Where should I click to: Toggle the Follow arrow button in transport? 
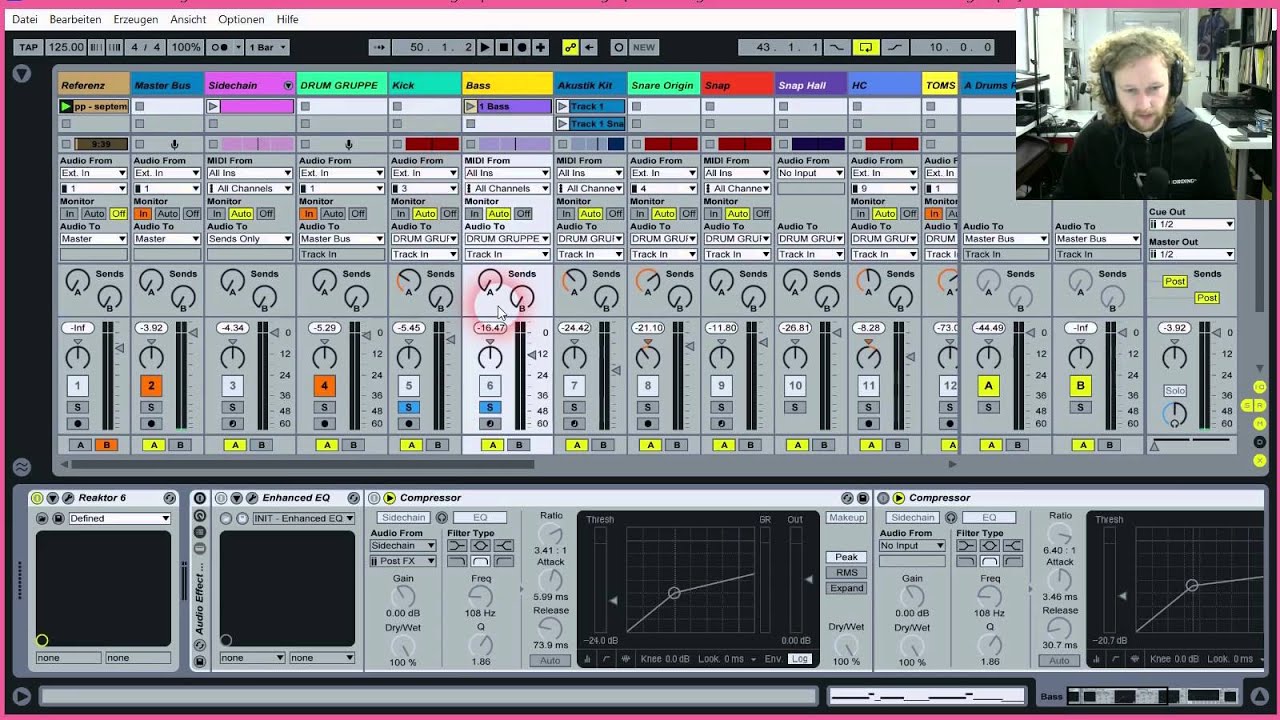coord(378,47)
